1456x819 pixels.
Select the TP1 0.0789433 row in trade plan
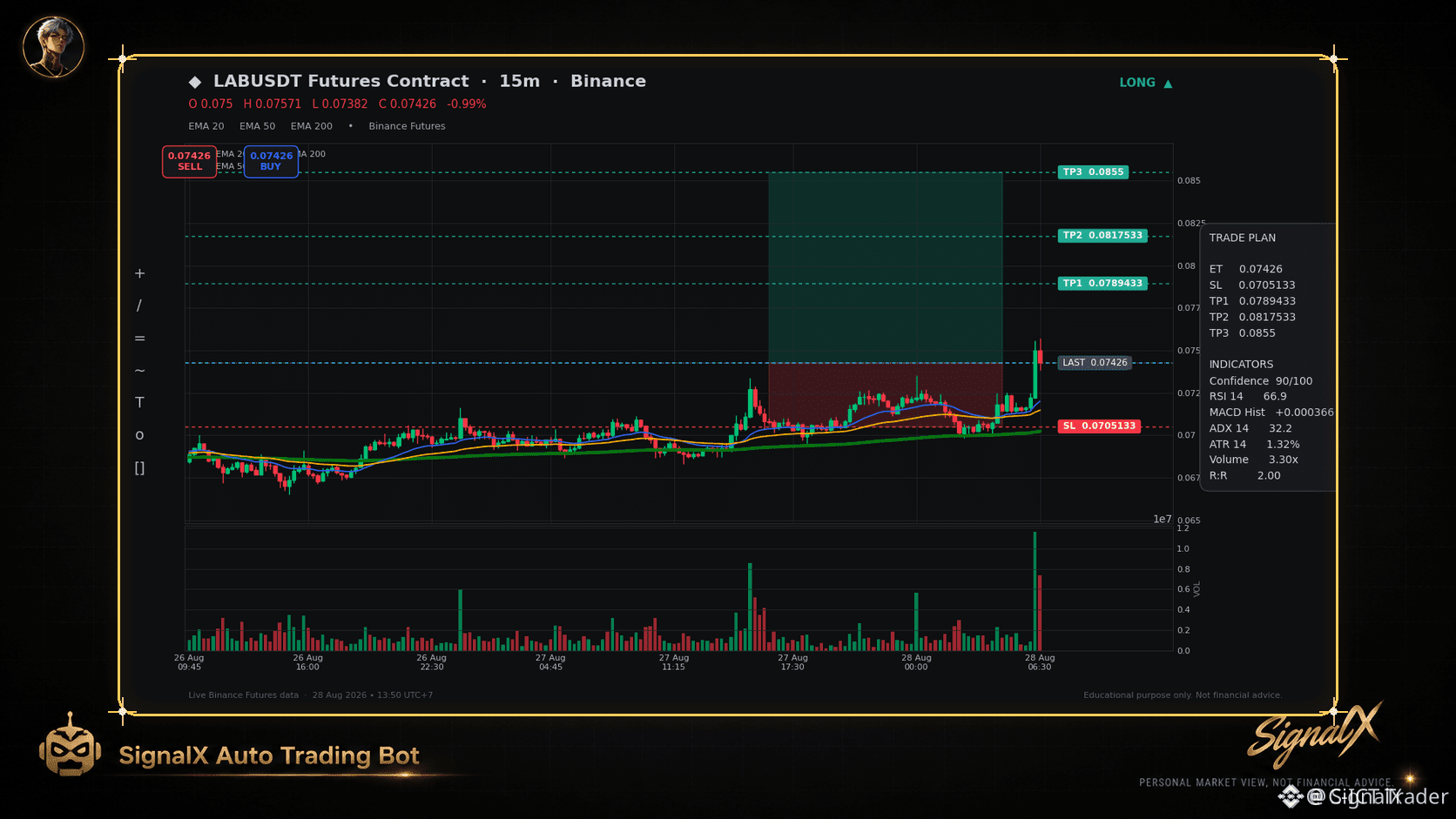(x=1252, y=301)
